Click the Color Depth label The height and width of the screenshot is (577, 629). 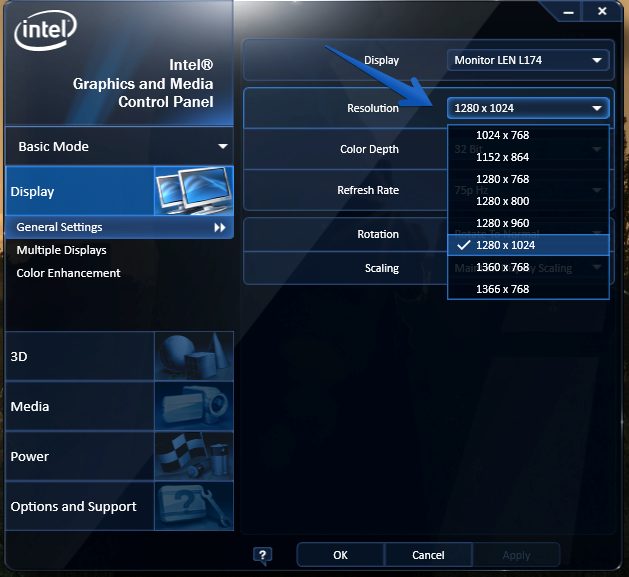(369, 149)
